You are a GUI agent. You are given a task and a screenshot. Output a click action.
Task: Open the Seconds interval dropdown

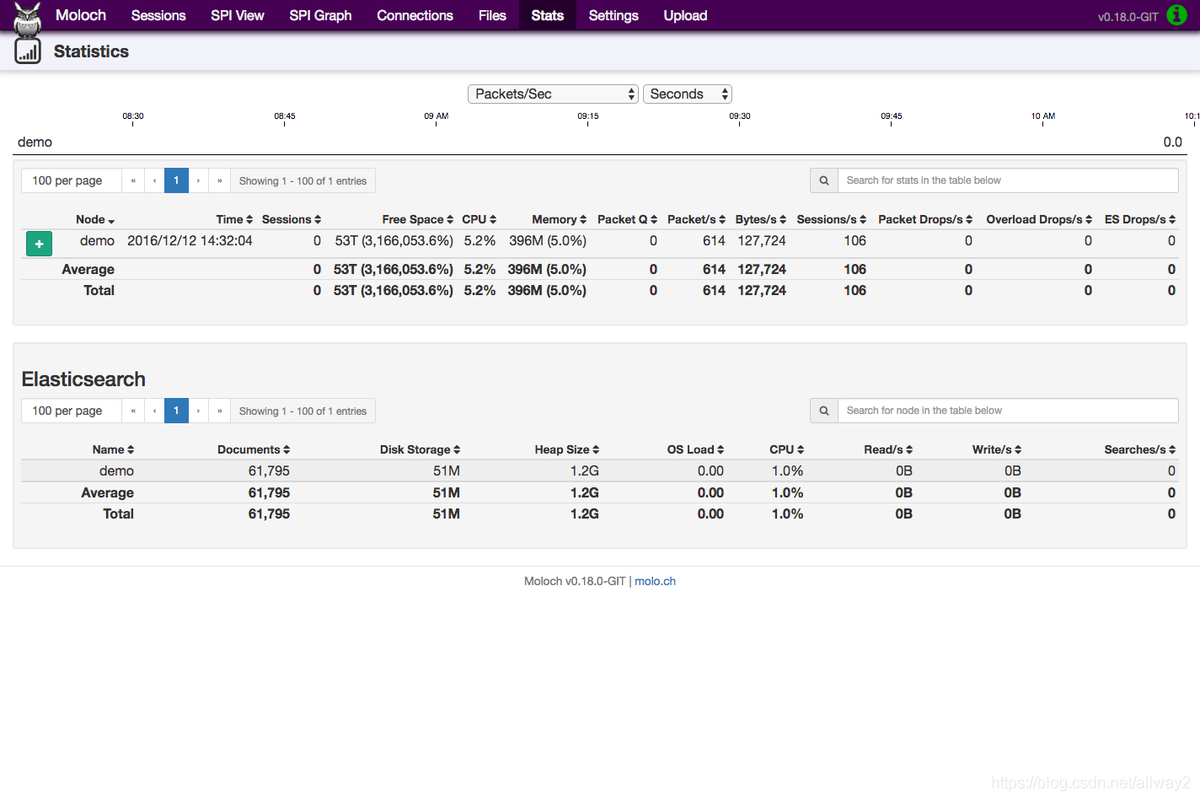point(688,94)
